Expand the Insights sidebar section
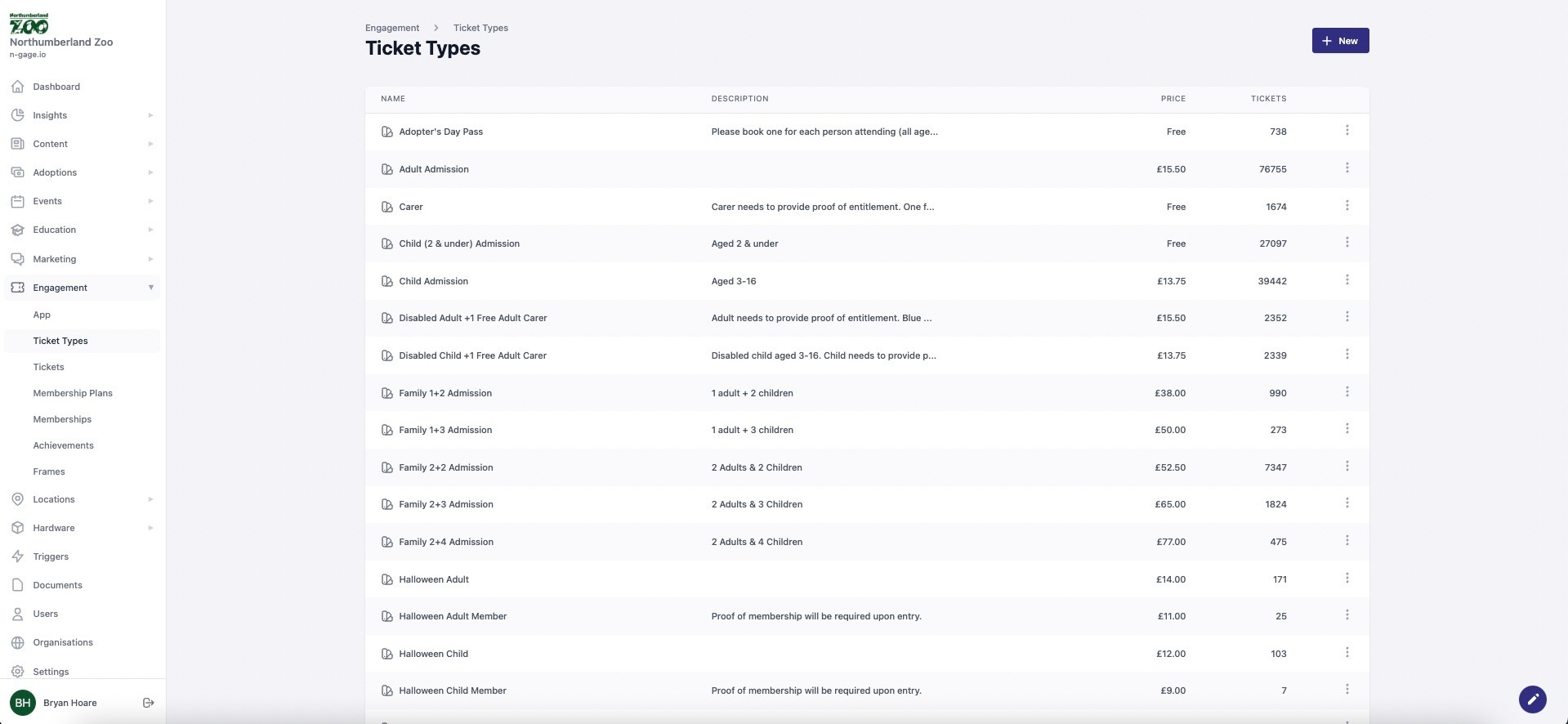This screenshot has height=724, width=1568. pyautogui.click(x=150, y=115)
